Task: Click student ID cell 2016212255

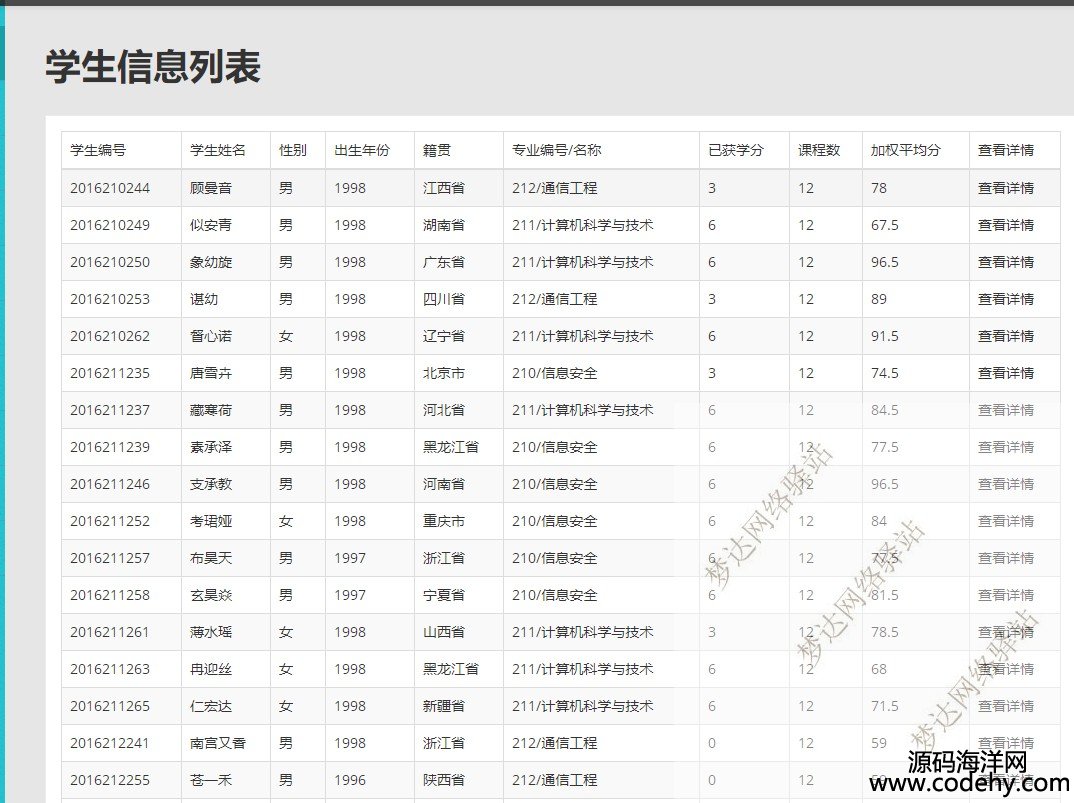Action: coord(110,780)
